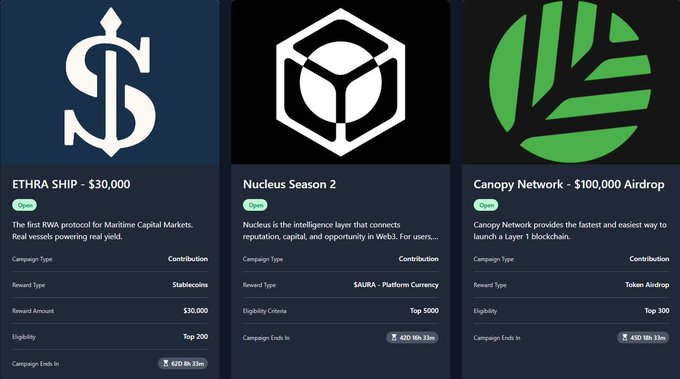Click the Top 300 eligibility value
The image size is (680, 379).
(657, 311)
